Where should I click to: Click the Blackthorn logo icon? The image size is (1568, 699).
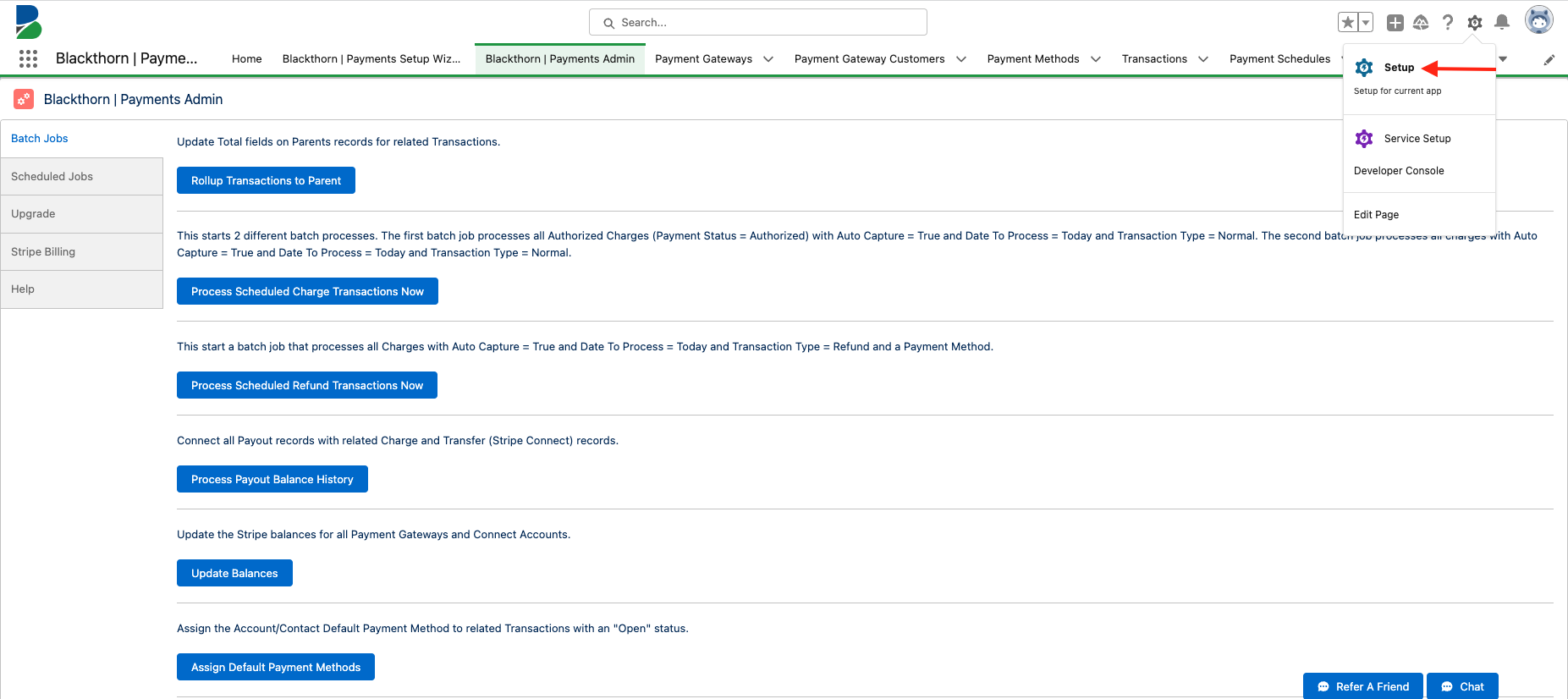[28, 22]
